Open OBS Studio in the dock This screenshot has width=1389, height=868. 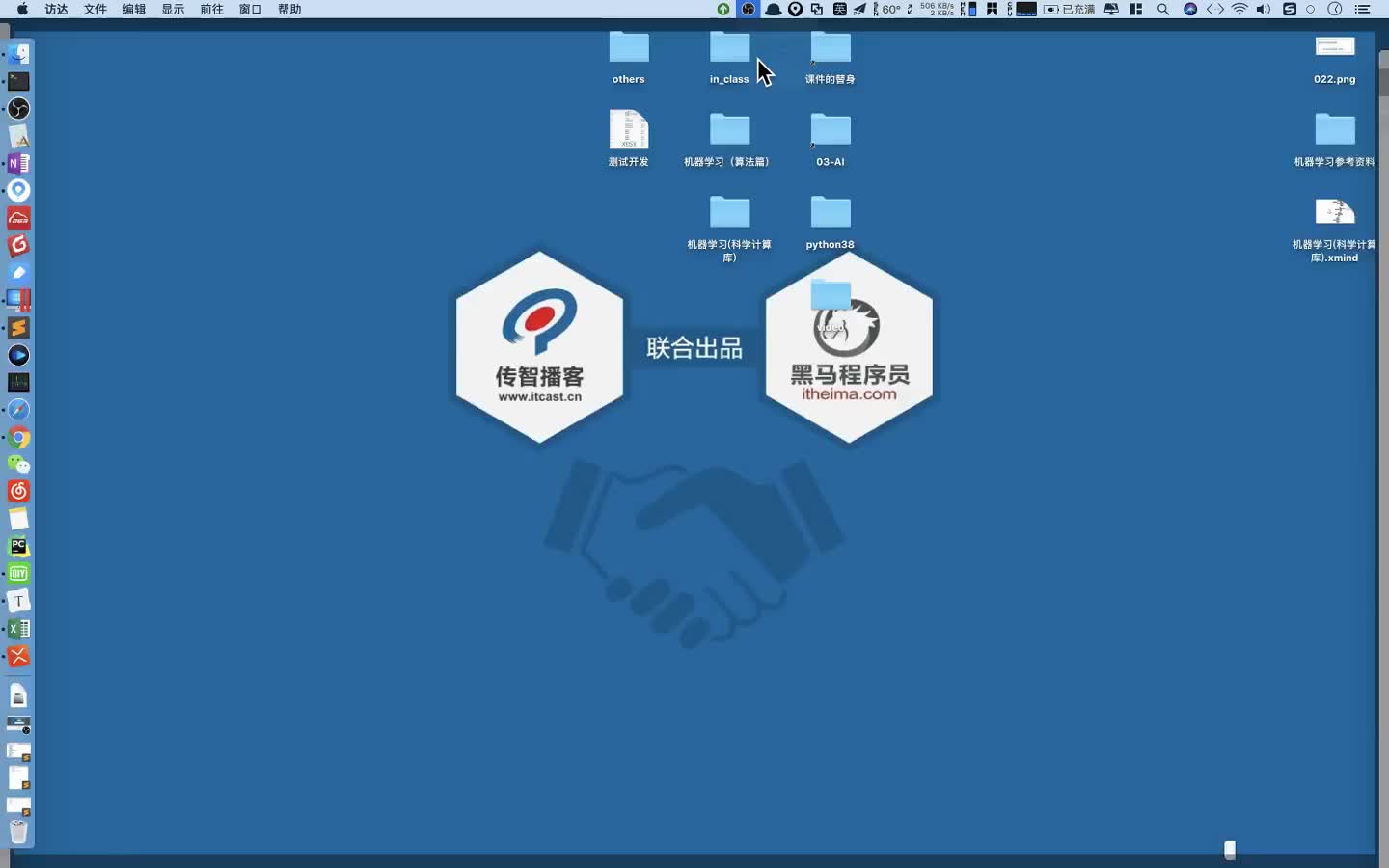point(18,108)
